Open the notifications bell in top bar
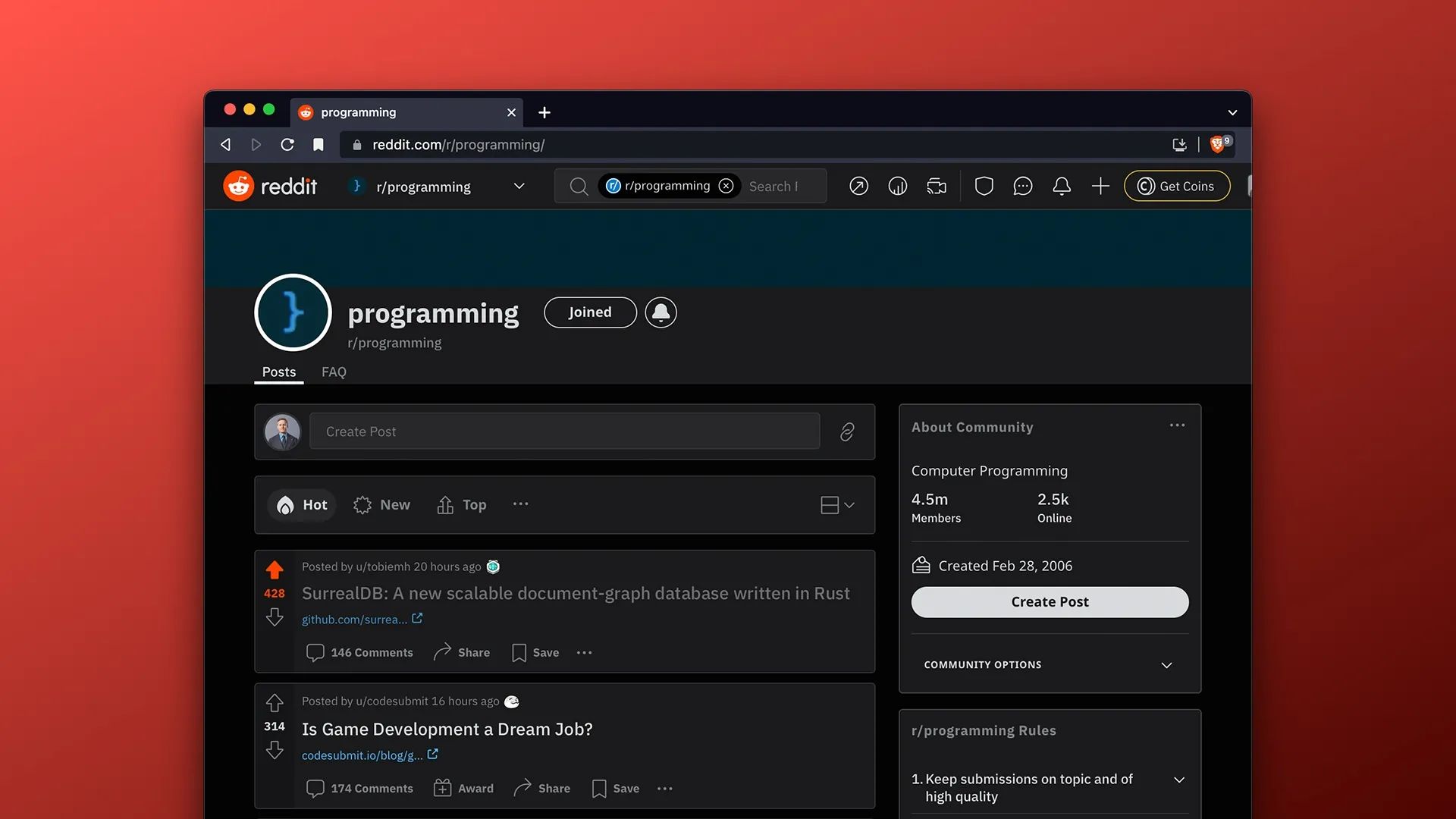 1062,187
